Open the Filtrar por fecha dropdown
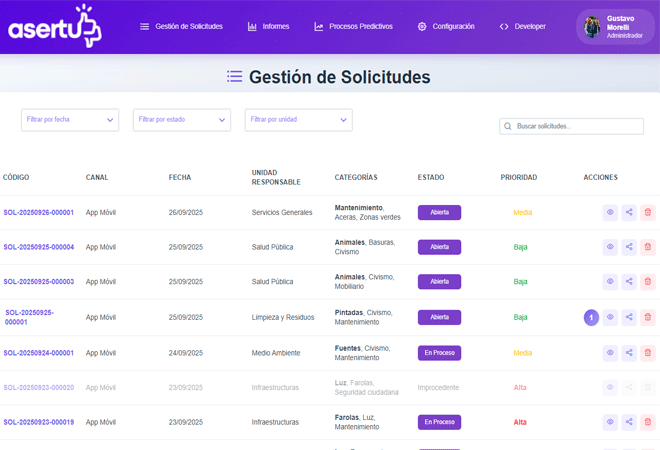 [x=70, y=120]
